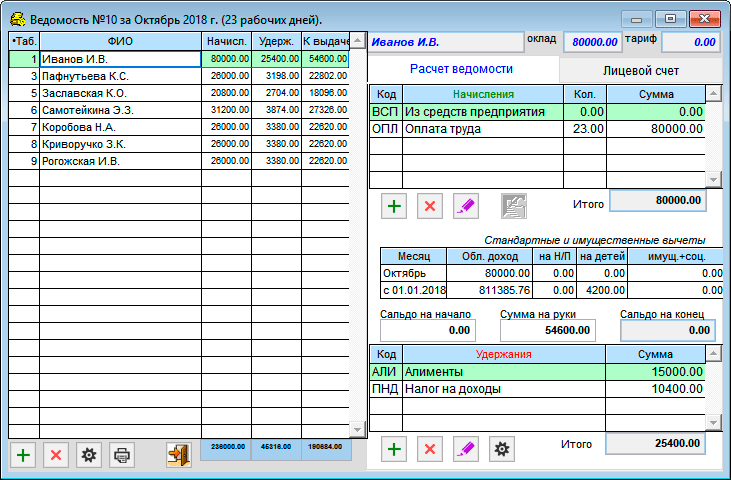Exit via the door icon
Image resolution: width=731 pixels, height=480 pixels.
click(179, 455)
